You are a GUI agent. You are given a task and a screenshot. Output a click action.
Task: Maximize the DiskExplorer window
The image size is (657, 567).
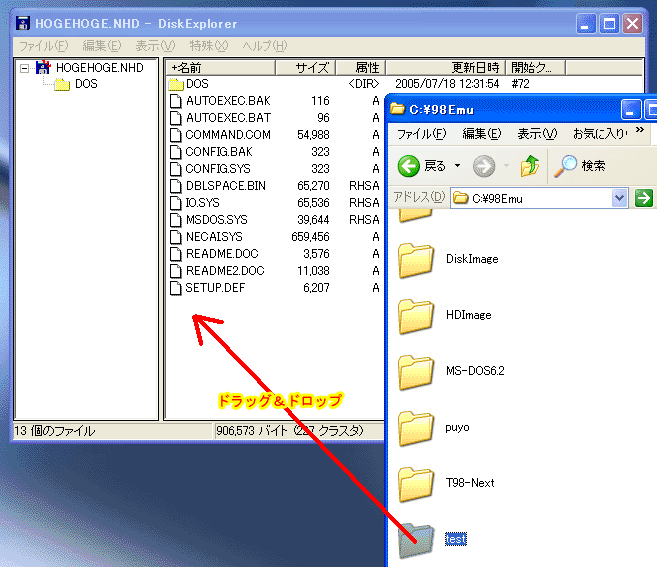[609, 24]
